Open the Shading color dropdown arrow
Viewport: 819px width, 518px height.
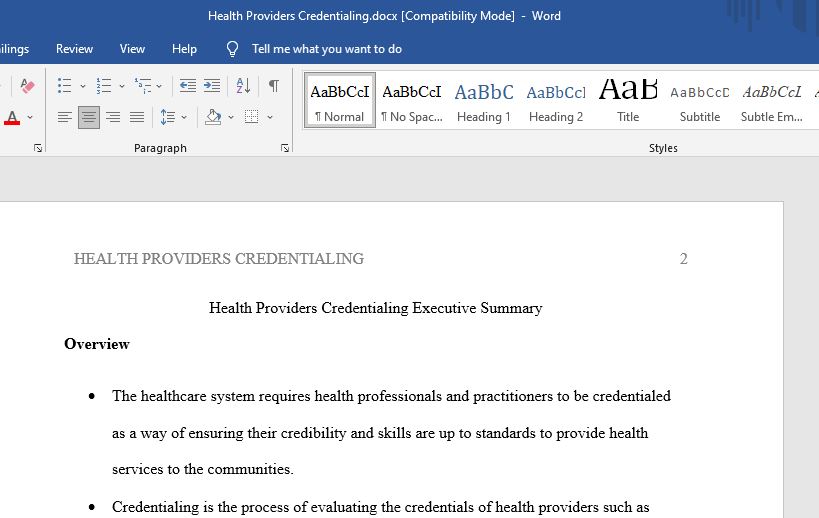[x=231, y=117]
